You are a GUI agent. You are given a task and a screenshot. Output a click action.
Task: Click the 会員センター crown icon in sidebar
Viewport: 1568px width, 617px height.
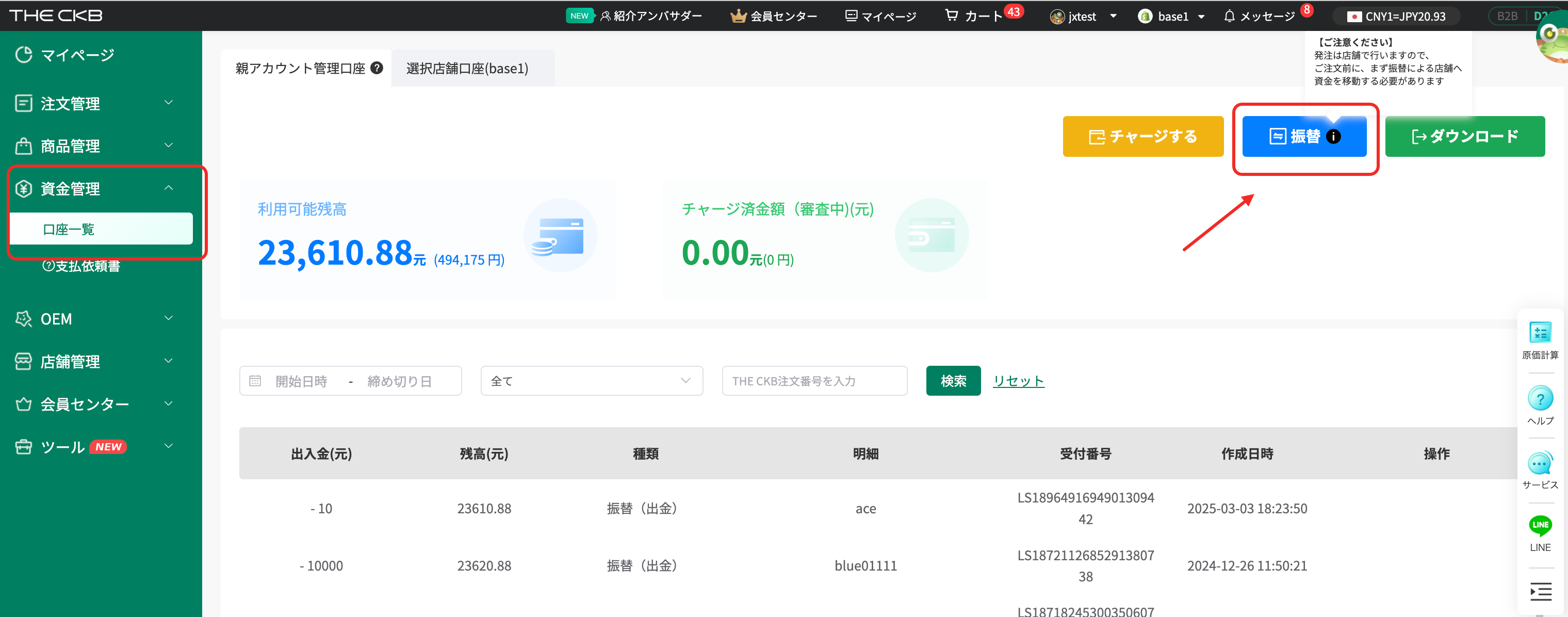[x=23, y=404]
